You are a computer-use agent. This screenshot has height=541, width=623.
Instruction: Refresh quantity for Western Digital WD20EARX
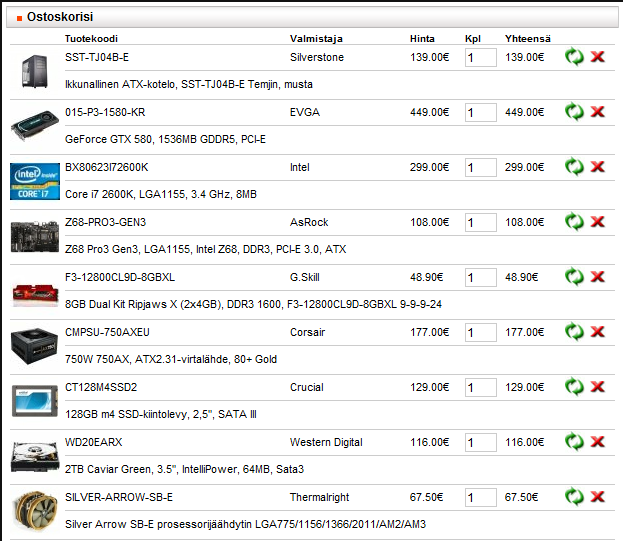pyautogui.click(x=574, y=442)
